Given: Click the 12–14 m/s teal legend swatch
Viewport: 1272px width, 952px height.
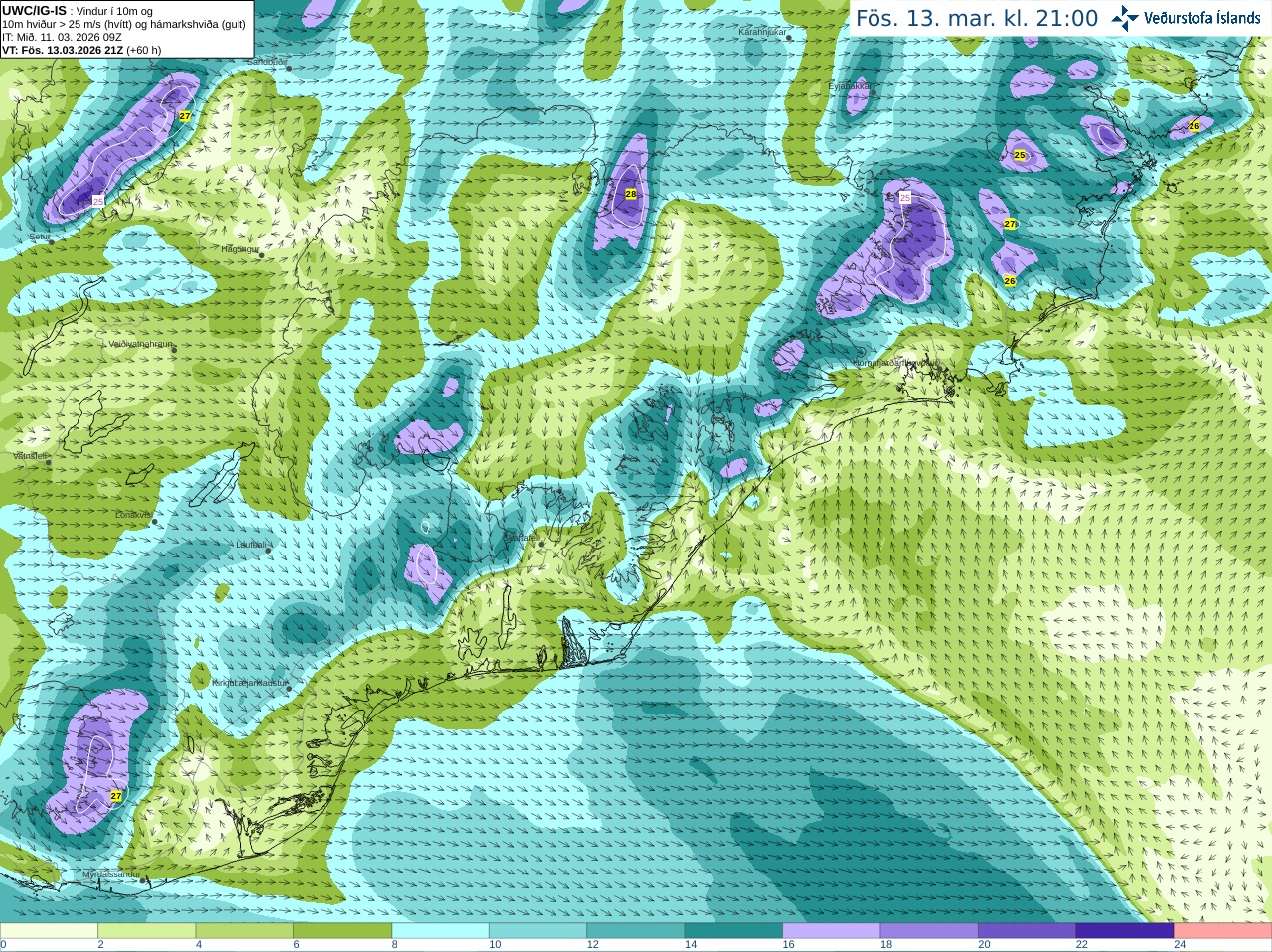Looking at the screenshot, I should 636,931.
